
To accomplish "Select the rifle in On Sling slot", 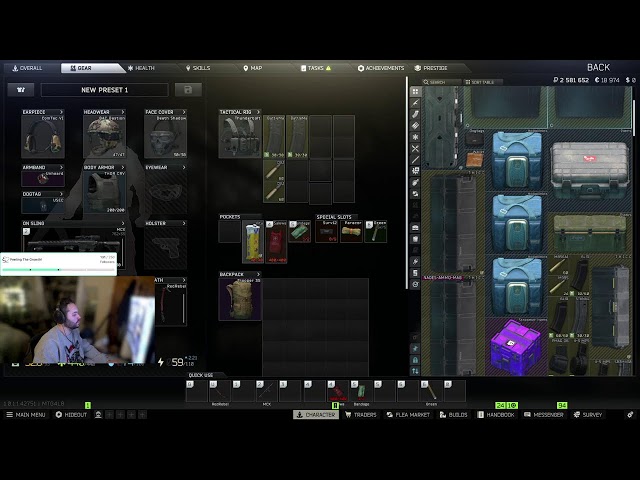I will tap(74, 244).
